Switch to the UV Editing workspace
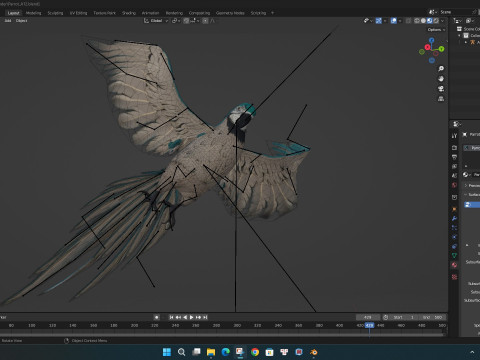The height and width of the screenshot is (360, 480). [x=78, y=13]
